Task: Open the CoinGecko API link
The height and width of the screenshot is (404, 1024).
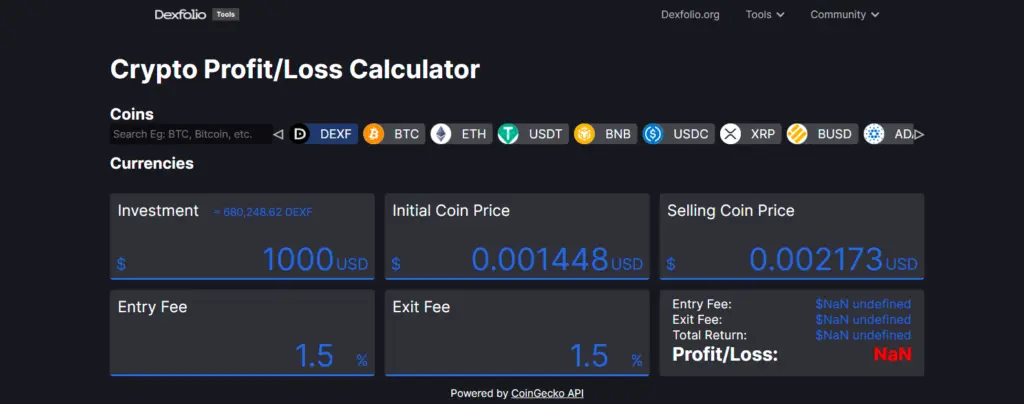Action: click(x=547, y=393)
